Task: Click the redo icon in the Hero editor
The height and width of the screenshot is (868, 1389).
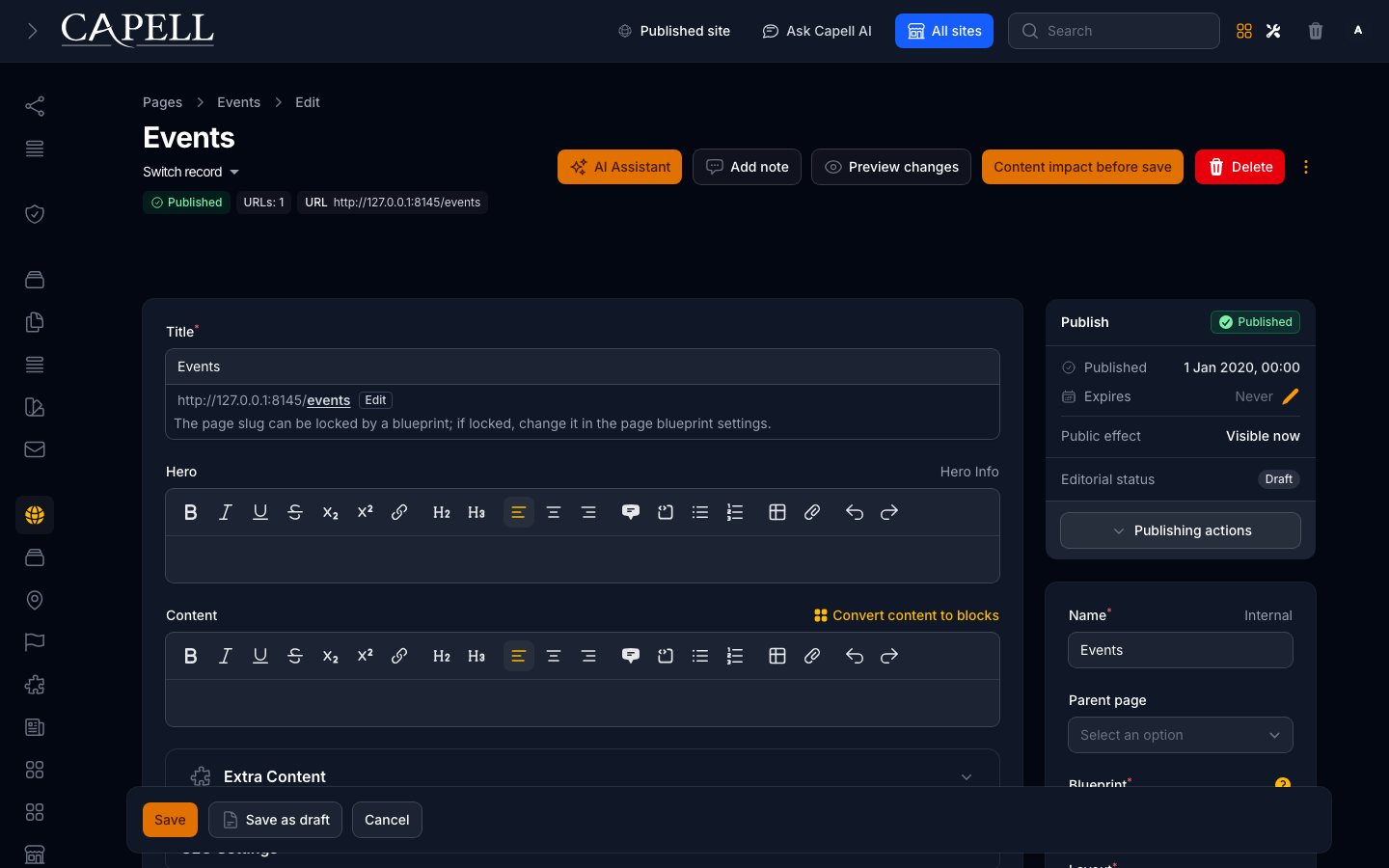Action: click(x=889, y=512)
